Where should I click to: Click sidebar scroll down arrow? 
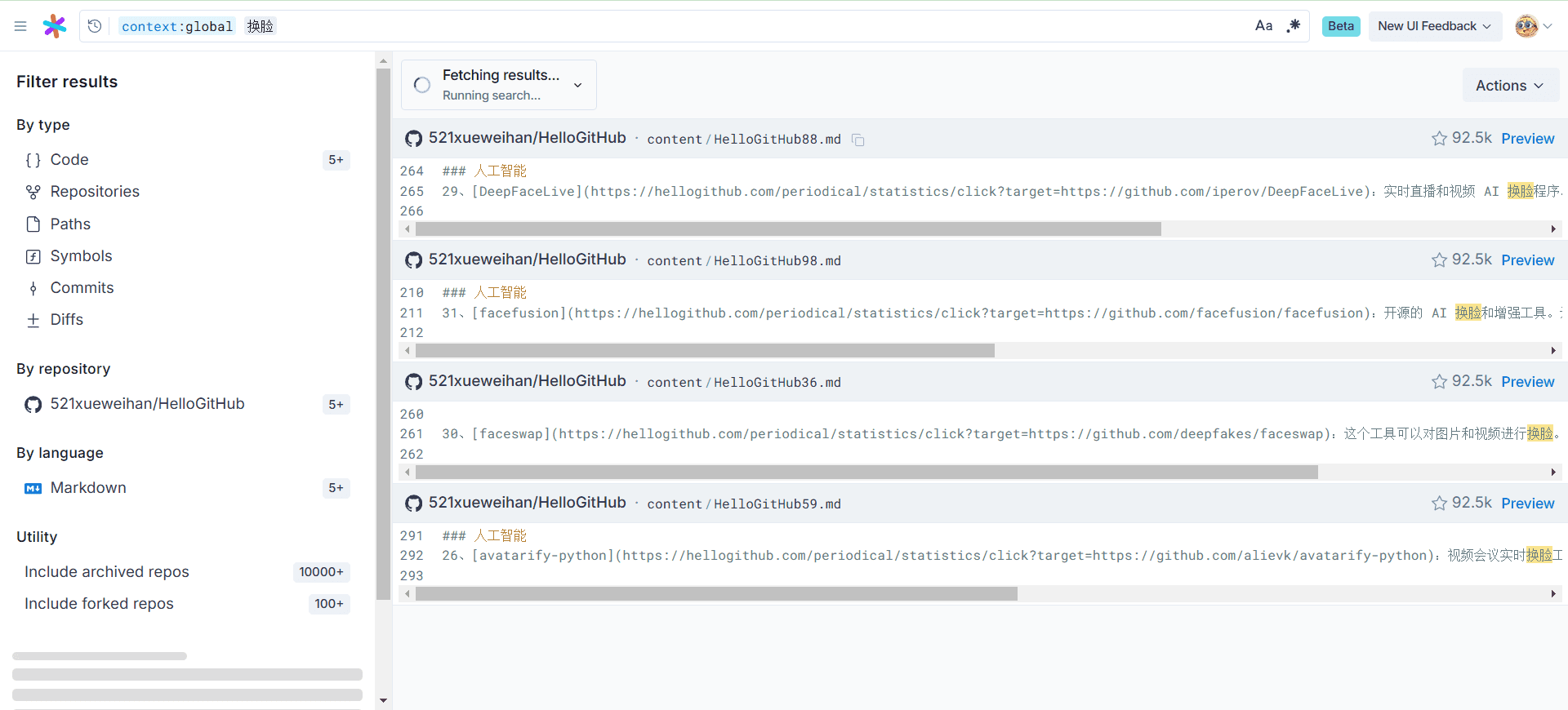click(x=383, y=701)
